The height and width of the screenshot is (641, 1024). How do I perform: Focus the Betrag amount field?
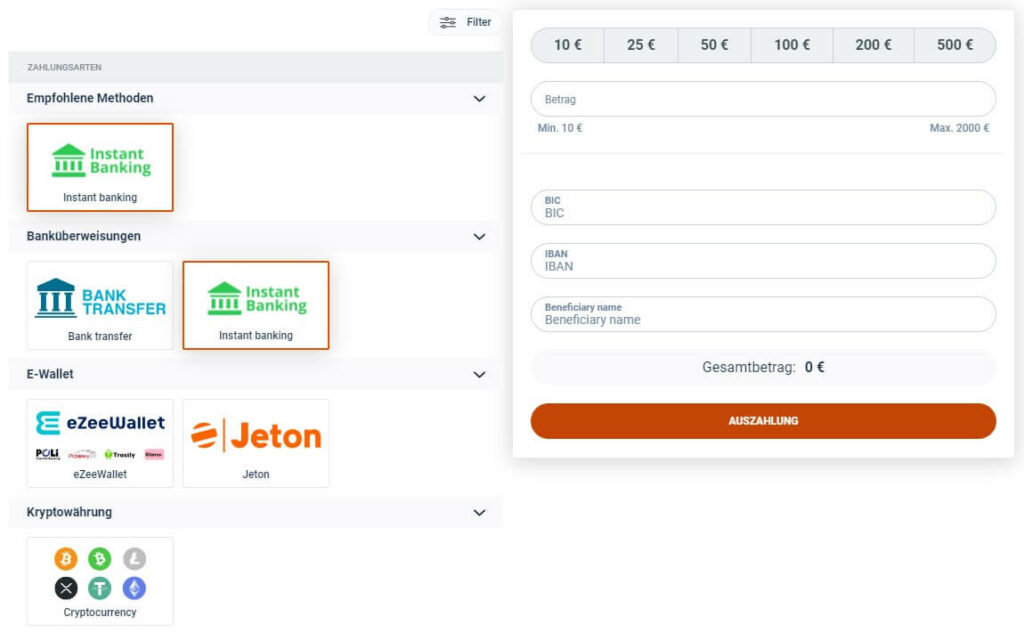pos(763,99)
